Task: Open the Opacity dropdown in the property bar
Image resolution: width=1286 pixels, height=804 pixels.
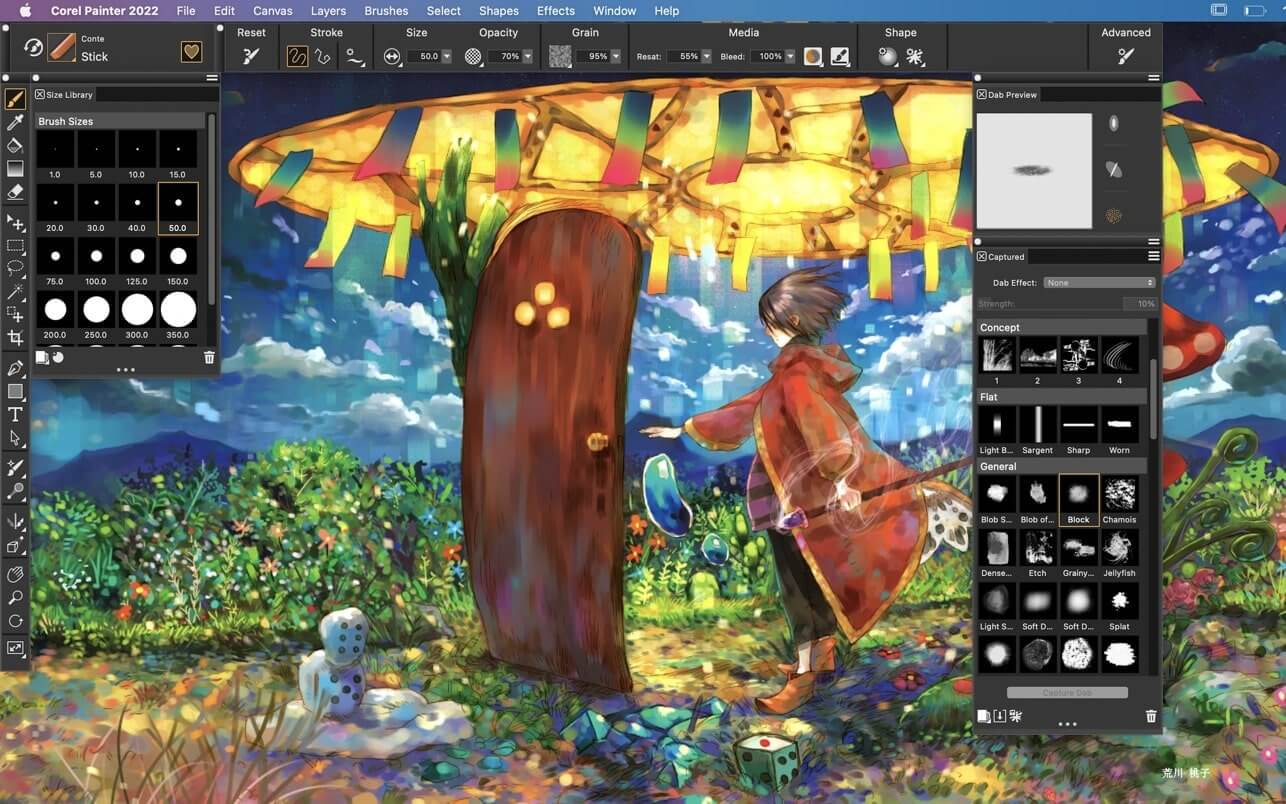Action: [527, 56]
